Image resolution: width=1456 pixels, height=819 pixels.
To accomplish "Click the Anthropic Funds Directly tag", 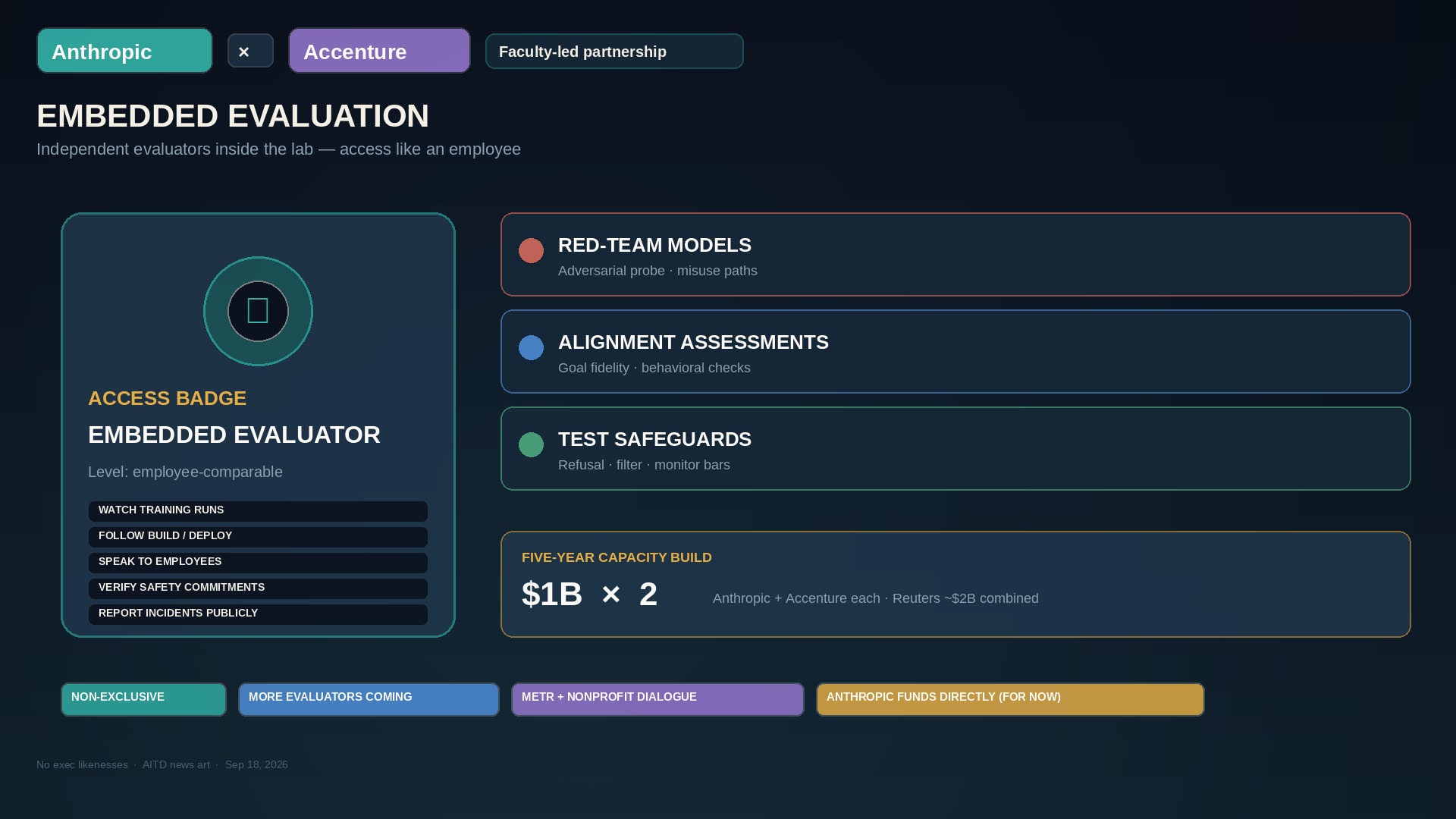I will point(1010,699).
